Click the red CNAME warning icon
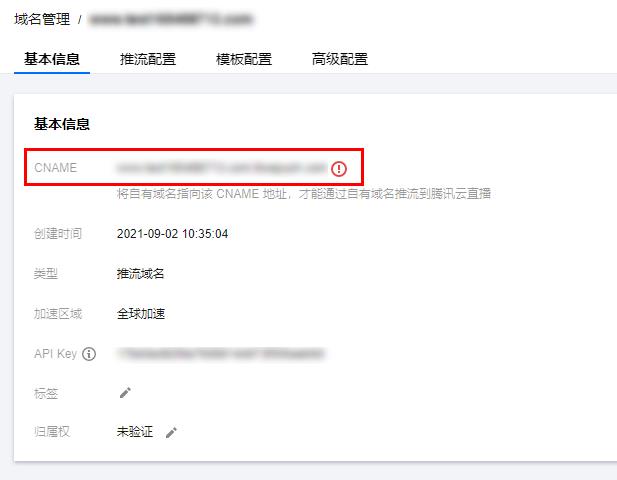The image size is (617, 480). click(x=338, y=169)
